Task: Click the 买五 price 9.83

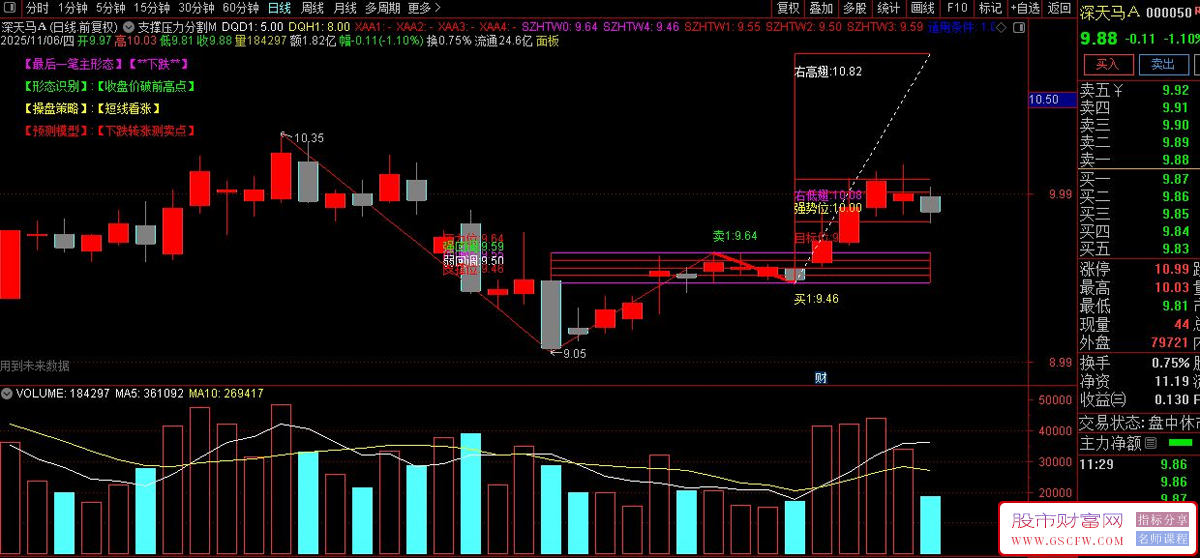Action: click(1175, 248)
